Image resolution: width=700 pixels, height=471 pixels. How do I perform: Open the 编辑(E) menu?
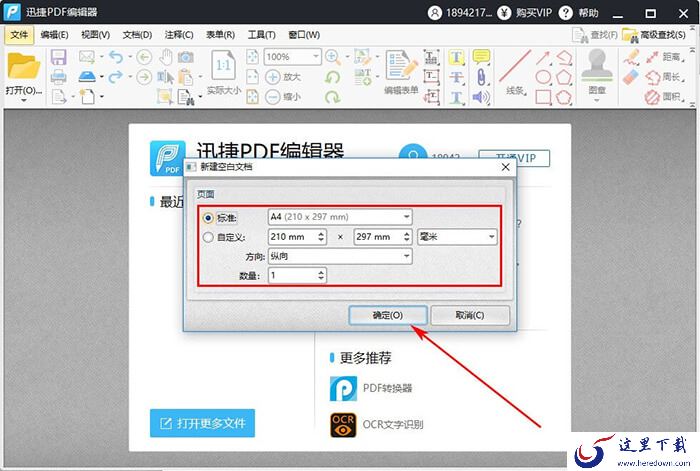point(54,35)
